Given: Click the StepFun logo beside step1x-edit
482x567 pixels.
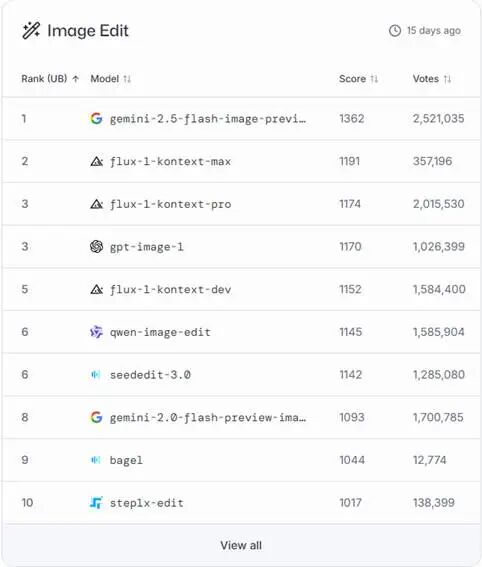Looking at the screenshot, I should pyautogui.click(x=96, y=503).
